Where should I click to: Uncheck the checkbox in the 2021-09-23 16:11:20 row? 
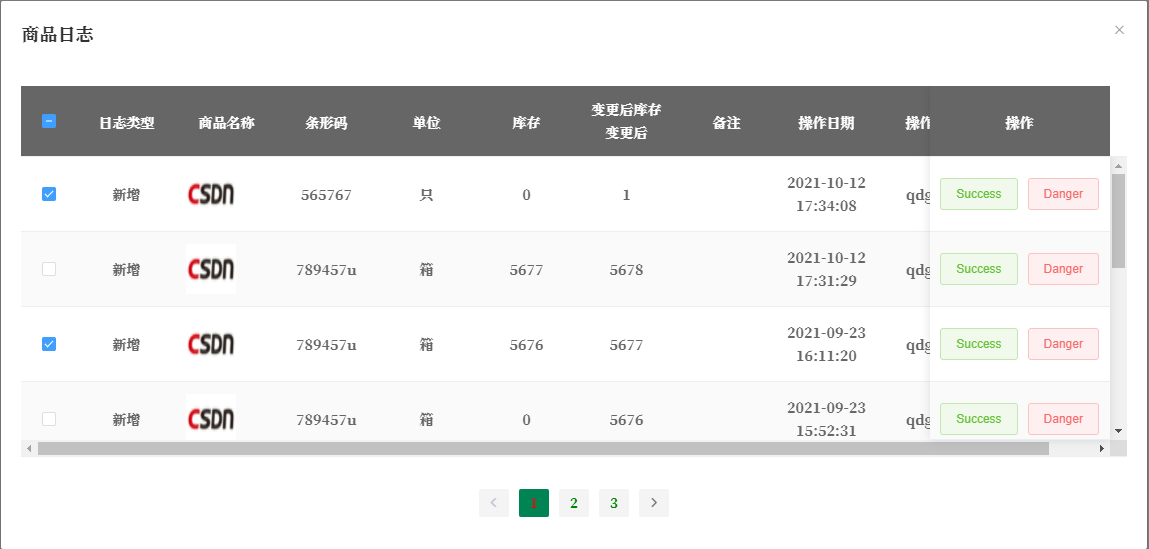coord(49,344)
